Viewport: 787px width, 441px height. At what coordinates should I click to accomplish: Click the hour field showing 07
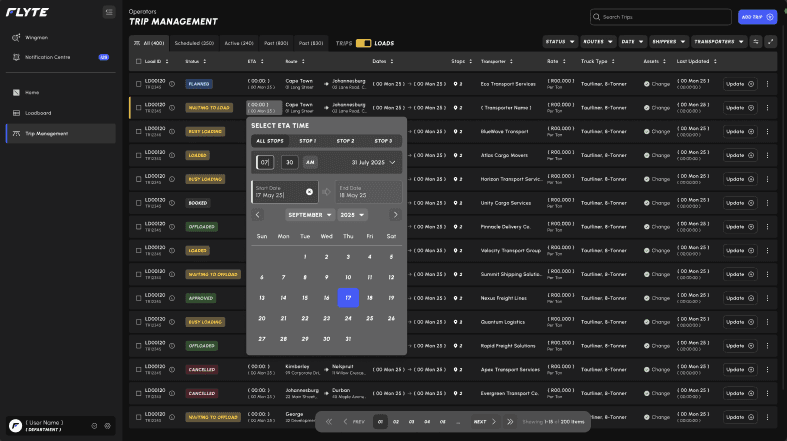click(265, 162)
